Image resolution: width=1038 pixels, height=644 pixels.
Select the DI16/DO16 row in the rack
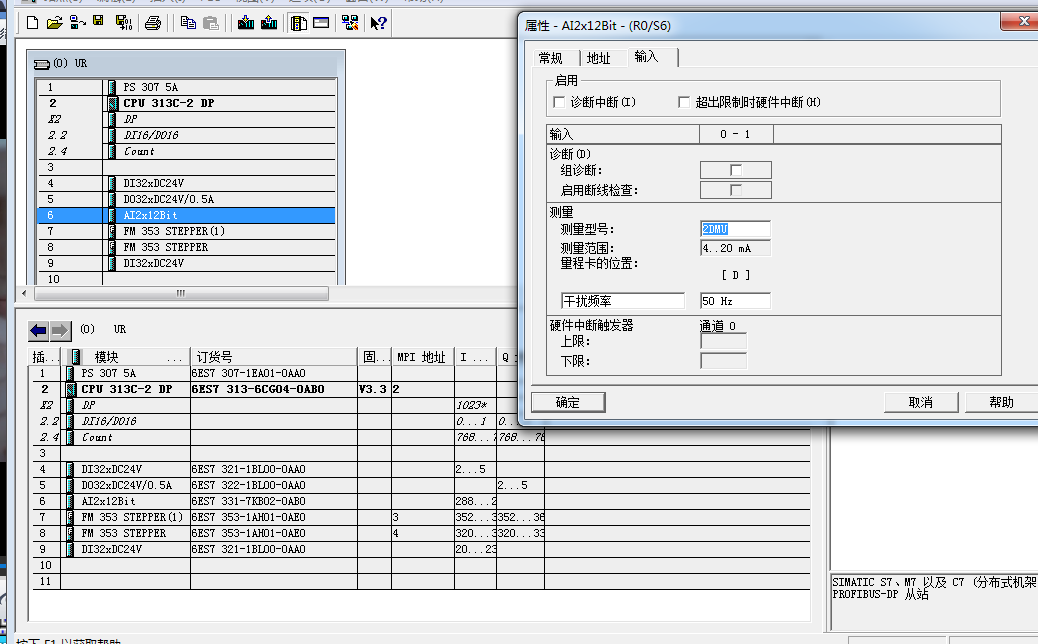pyautogui.click(x=186, y=135)
